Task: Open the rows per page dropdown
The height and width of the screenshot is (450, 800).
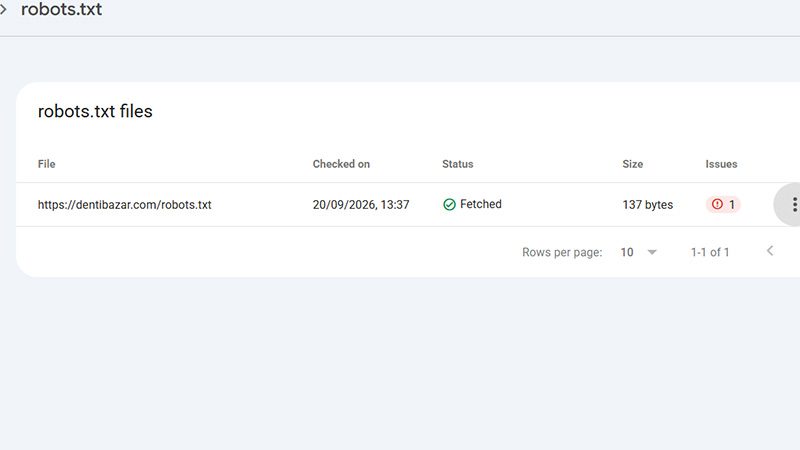Action: [638, 252]
